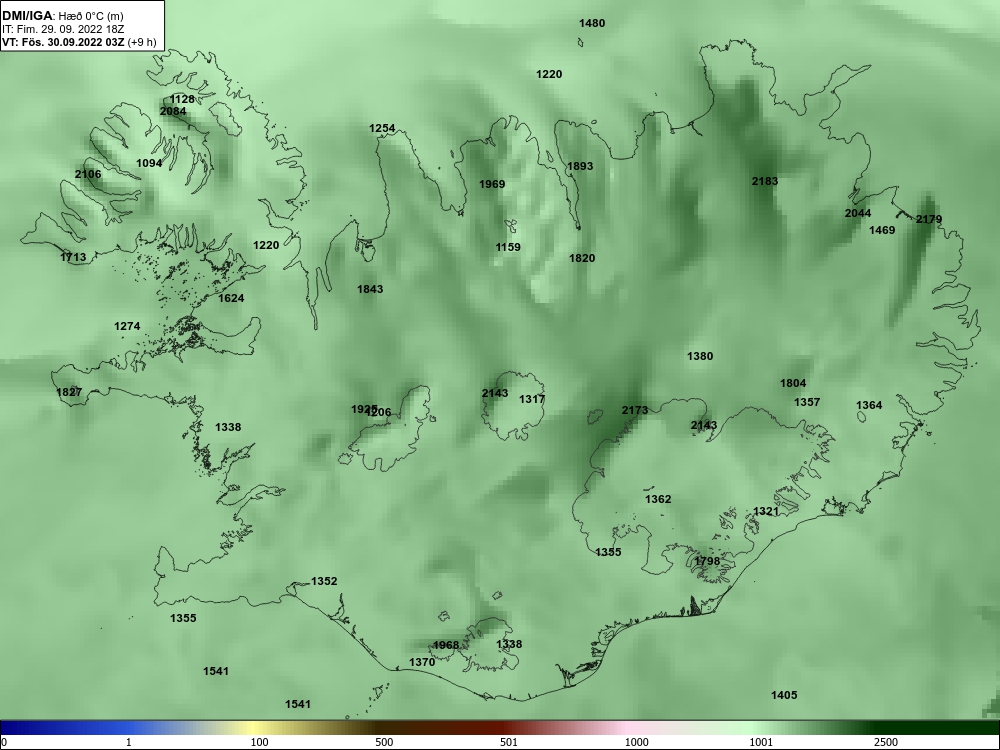
Task: Click the 1317 value label
Action: pos(532,399)
